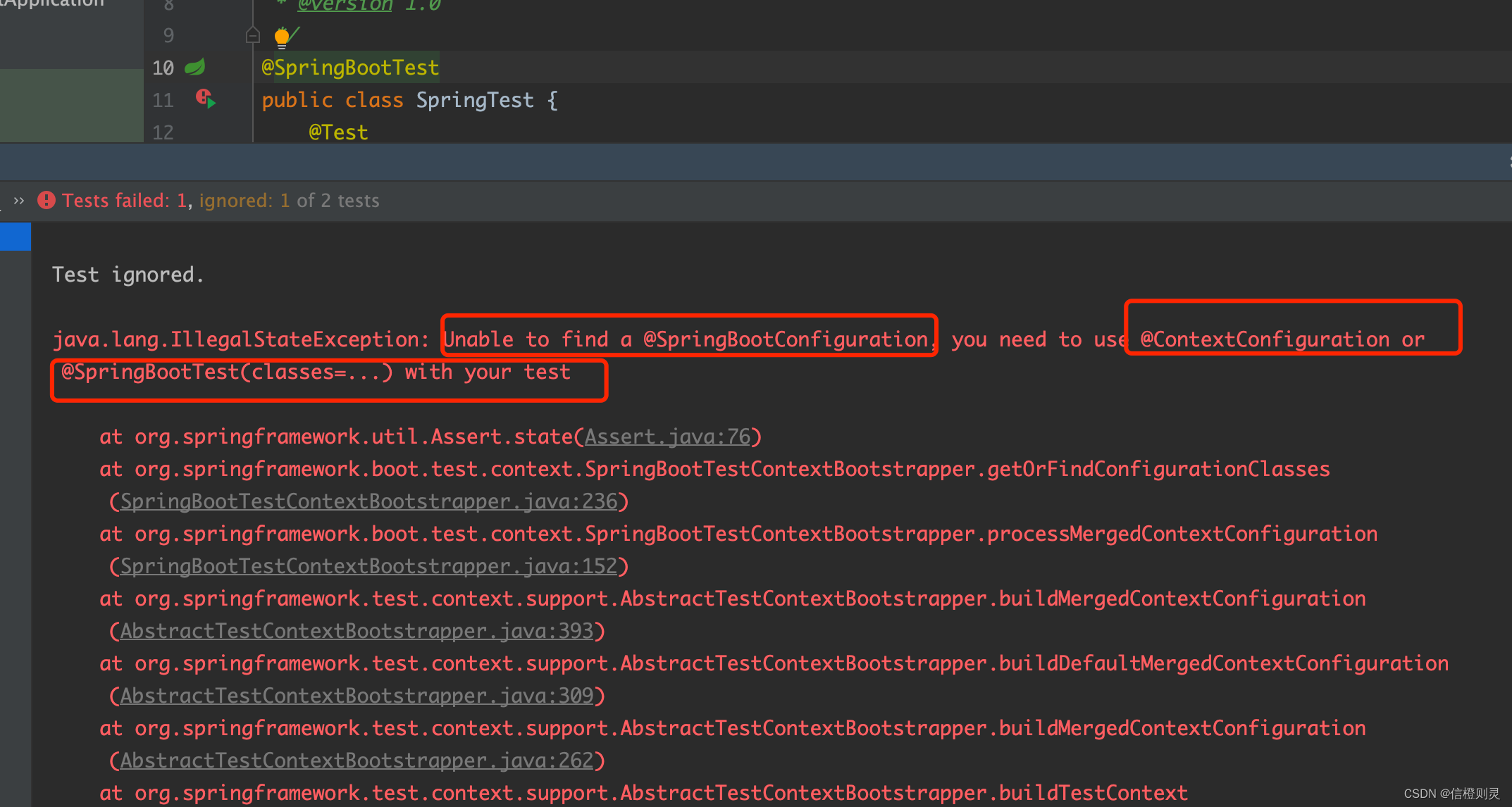Click the buildTestContext stack trace line

(x=643, y=793)
